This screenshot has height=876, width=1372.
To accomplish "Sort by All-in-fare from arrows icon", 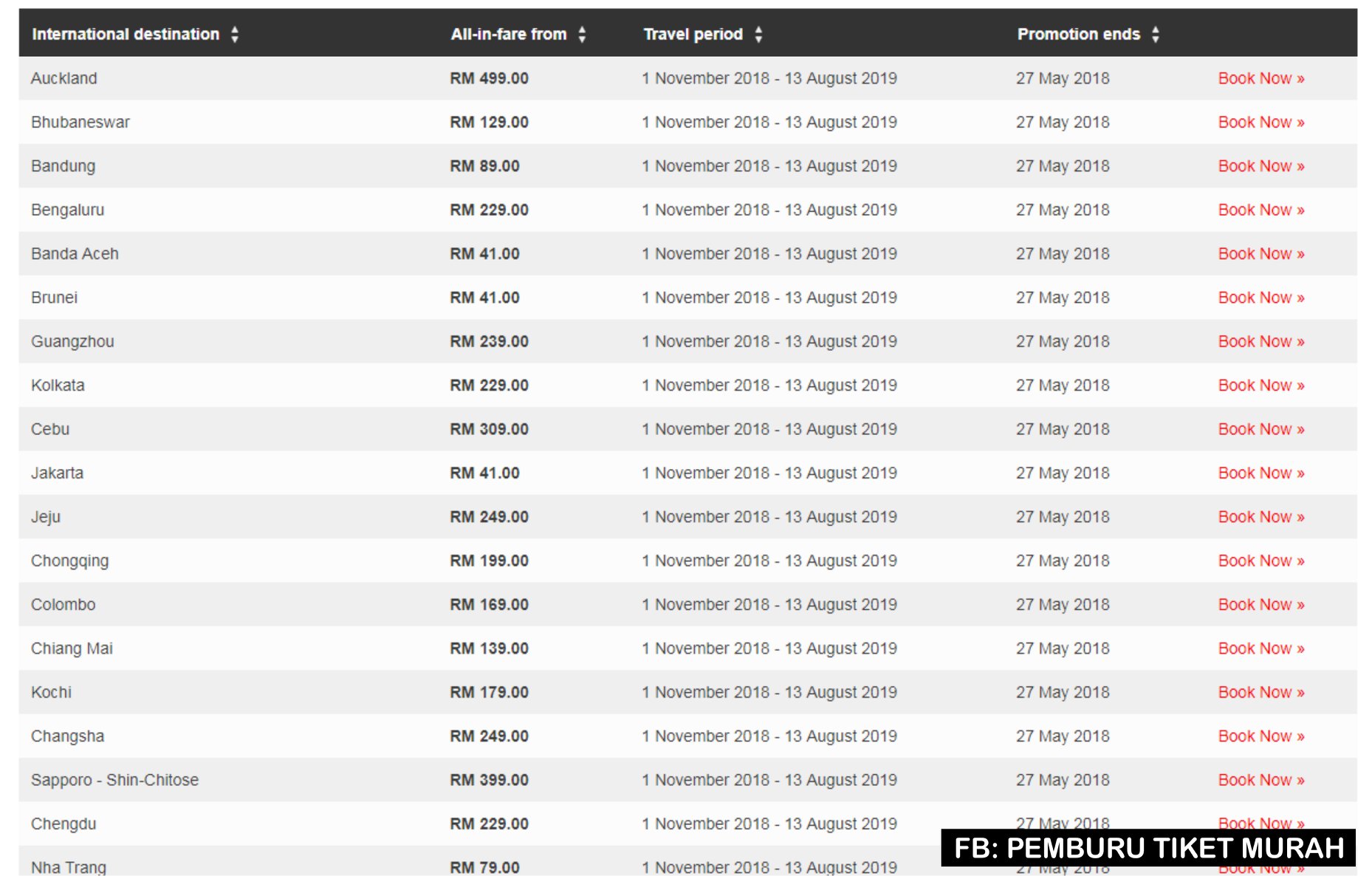I will (x=582, y=34).
